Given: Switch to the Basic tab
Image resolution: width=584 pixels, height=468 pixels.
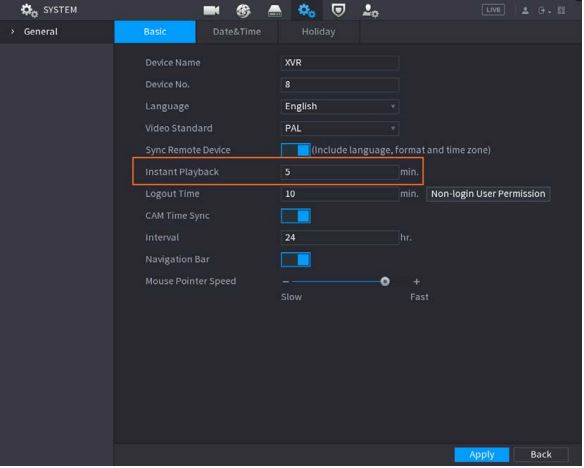Looking at the screenshot, I should [x=155, y=32].
